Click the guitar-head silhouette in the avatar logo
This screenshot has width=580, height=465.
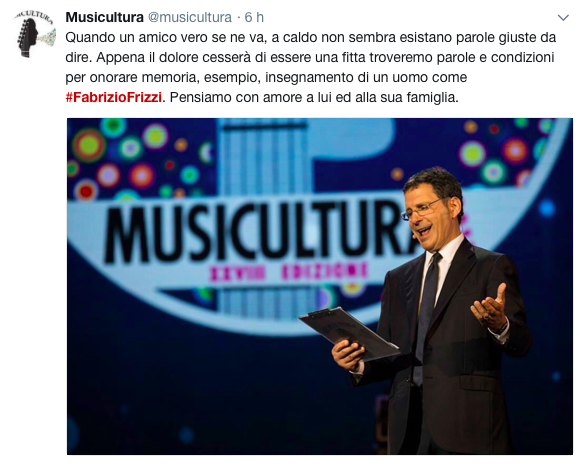click(x=28, y=37)
